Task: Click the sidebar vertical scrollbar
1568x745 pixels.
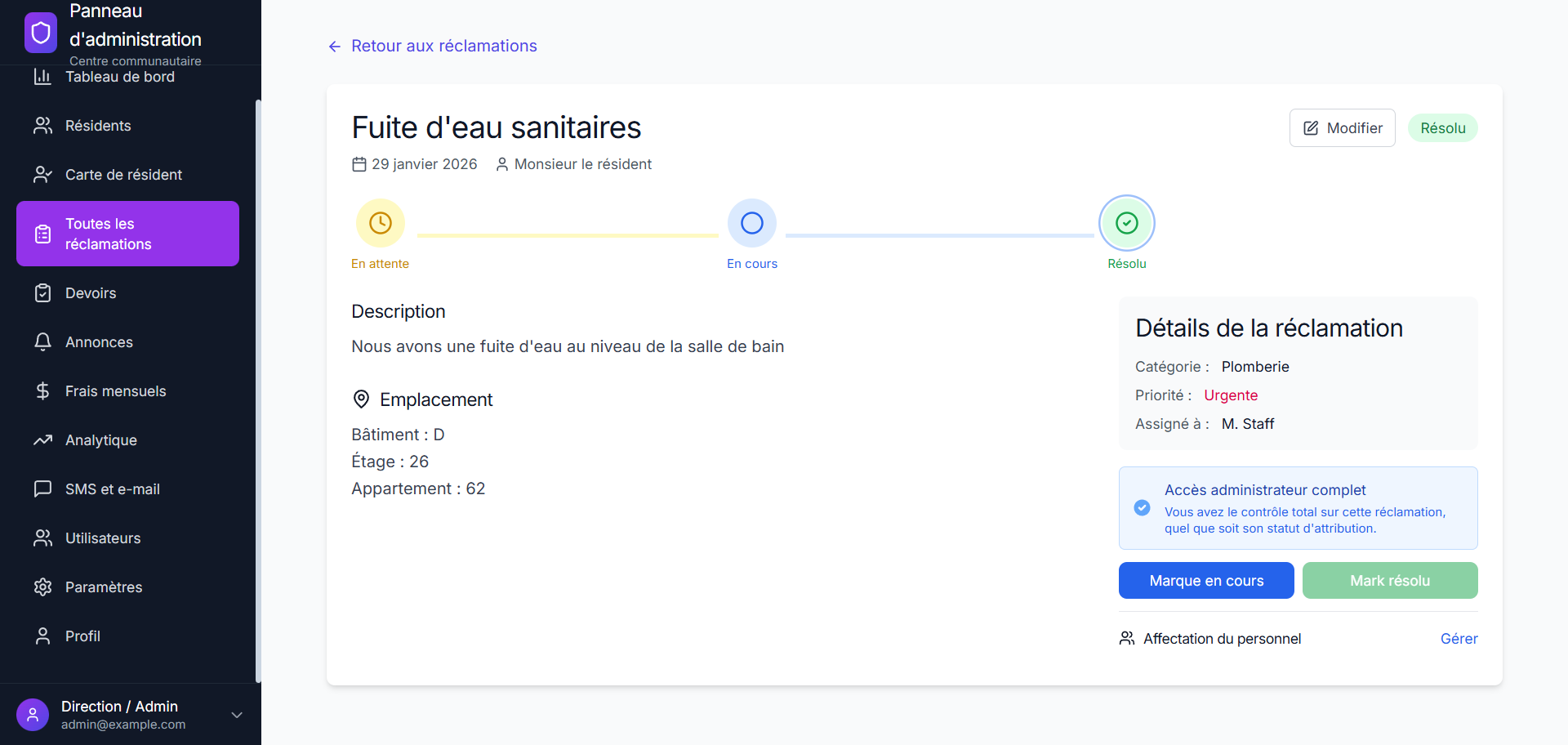Action: [x=258, y=390]
